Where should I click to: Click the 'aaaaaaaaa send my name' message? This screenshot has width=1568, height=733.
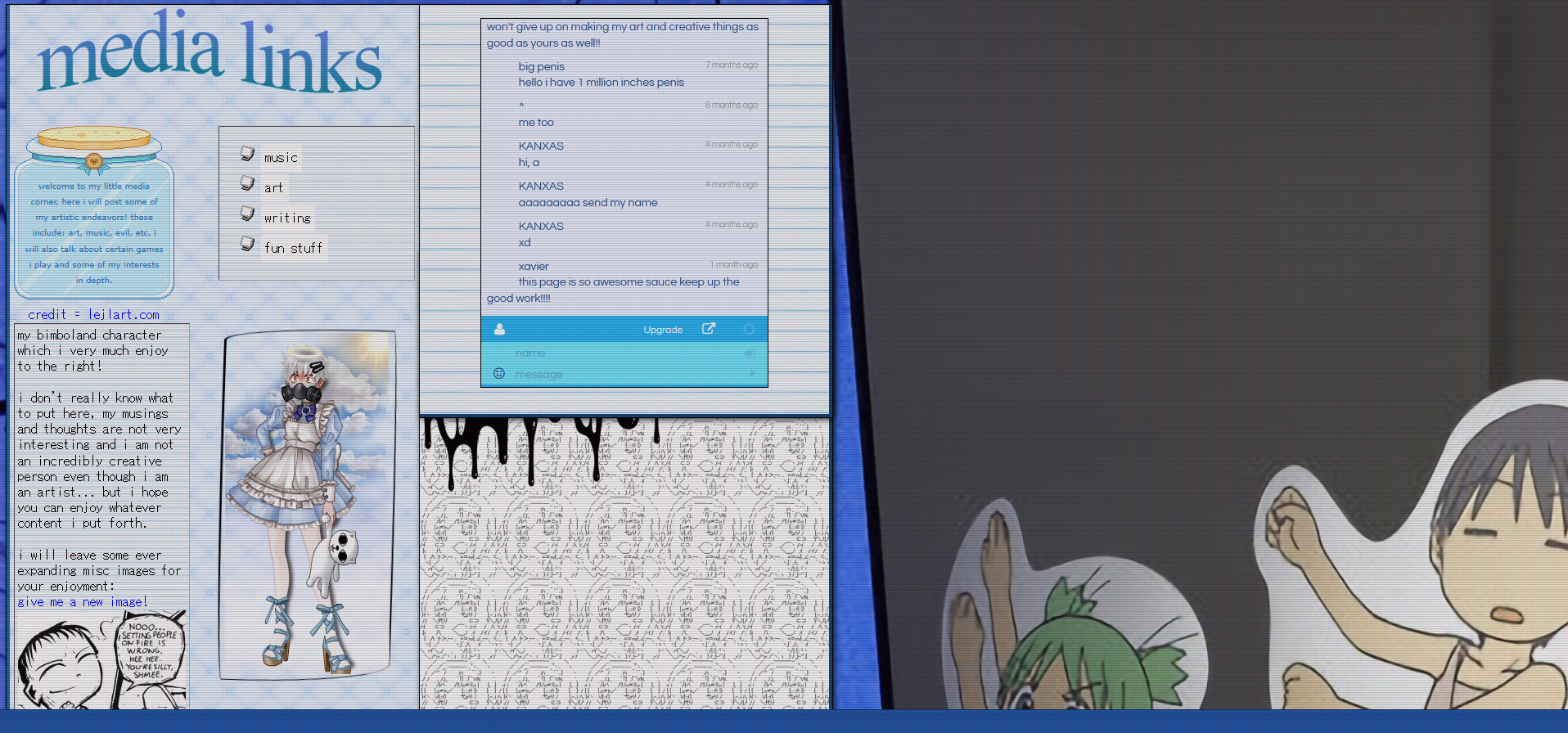588,203
